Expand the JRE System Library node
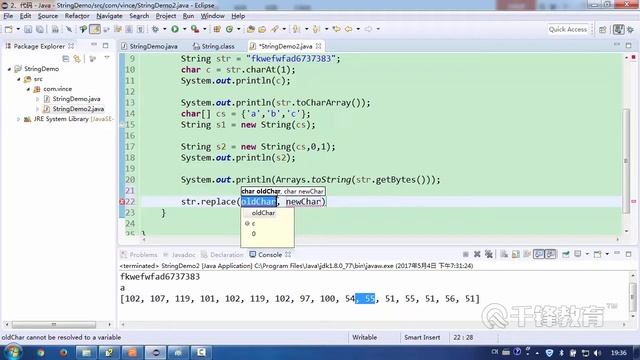Viewport: 640px width, 360px height. tap(18, 119)
